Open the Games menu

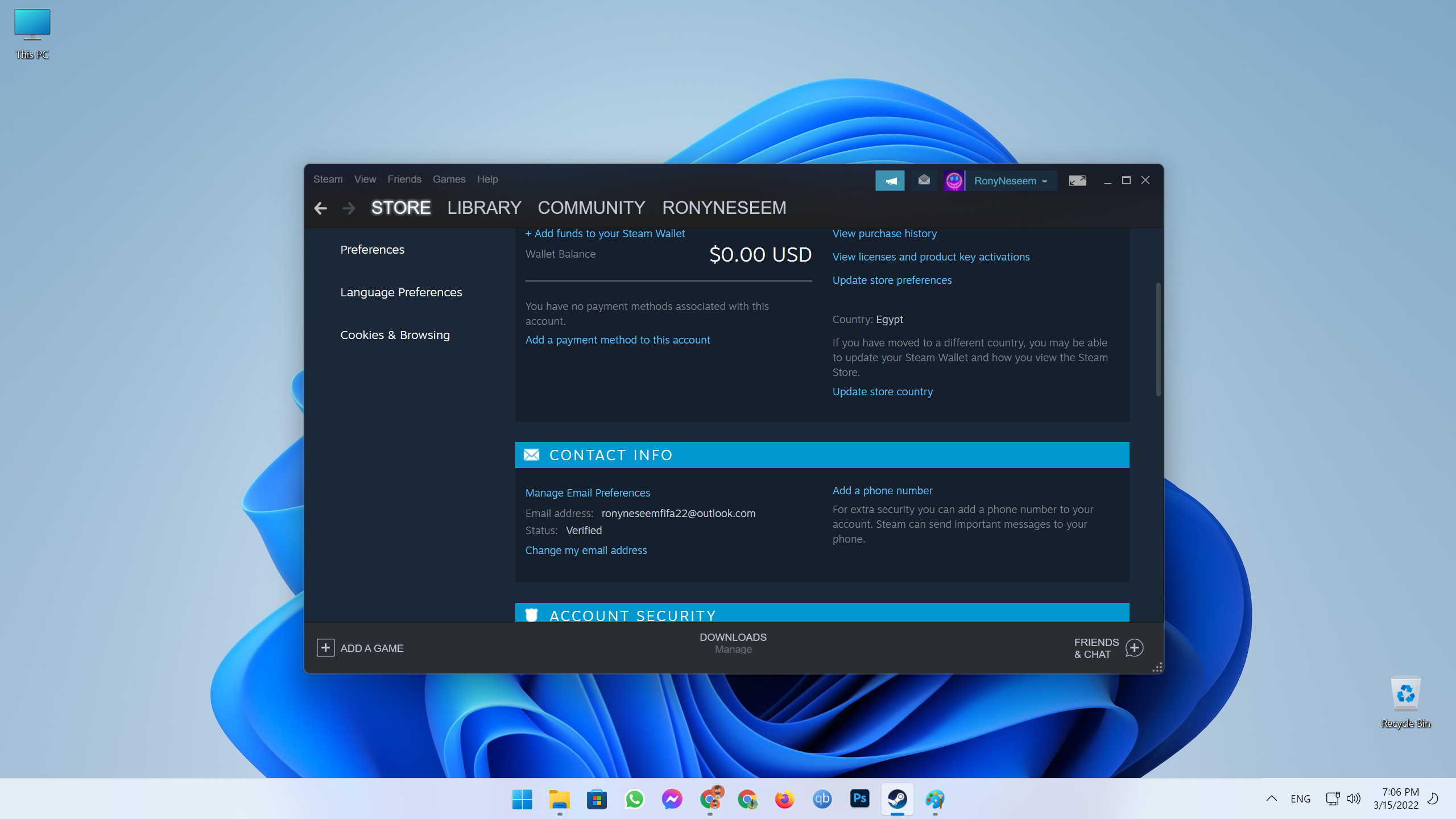[x=449, y=179]
